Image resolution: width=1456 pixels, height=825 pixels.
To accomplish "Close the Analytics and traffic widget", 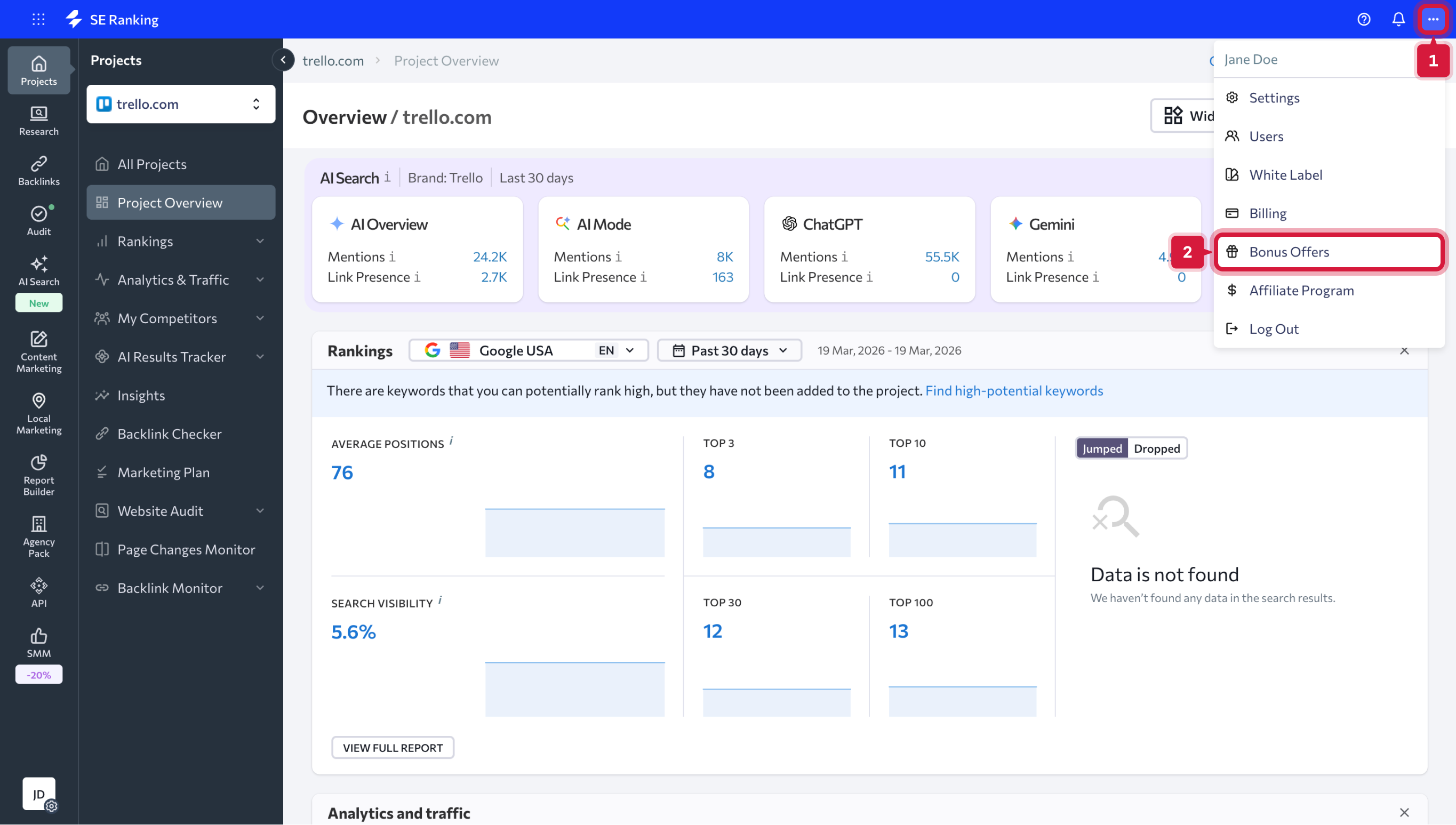I will click(x=1404, y=813).
